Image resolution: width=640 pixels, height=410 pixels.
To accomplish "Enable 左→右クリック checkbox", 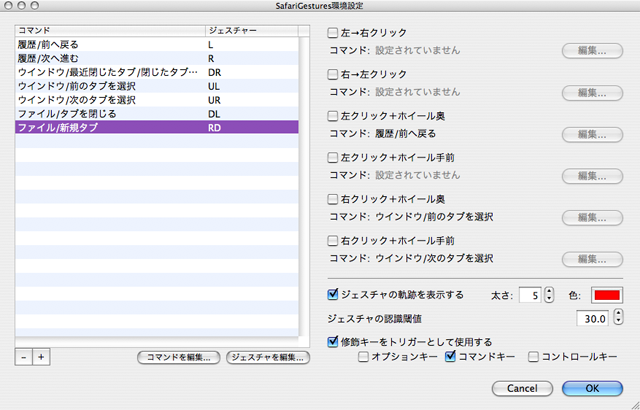I will tap(333, 33).
